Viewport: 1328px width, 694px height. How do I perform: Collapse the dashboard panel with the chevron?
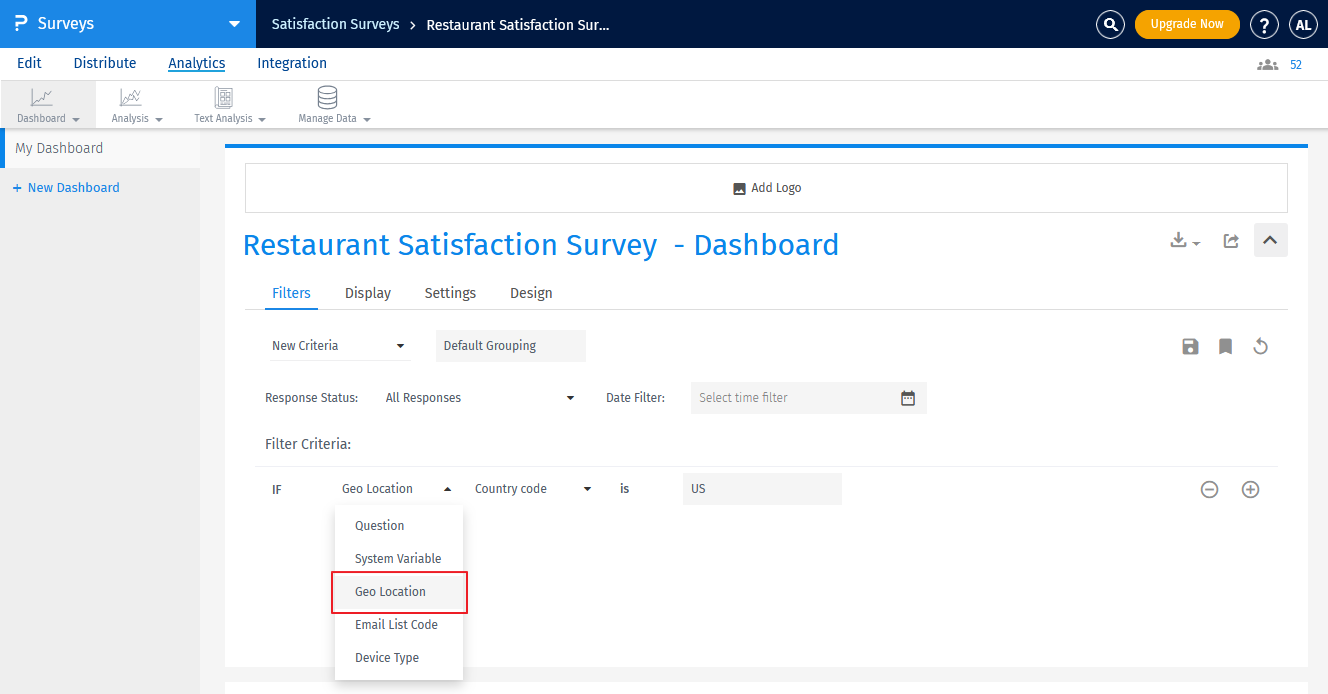1270,240
